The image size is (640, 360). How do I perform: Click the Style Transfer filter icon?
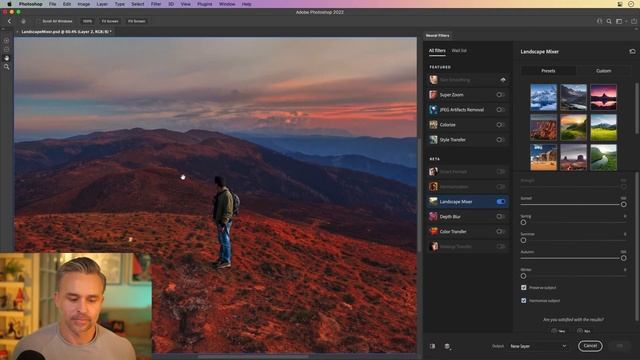click(x=433, y=140)
